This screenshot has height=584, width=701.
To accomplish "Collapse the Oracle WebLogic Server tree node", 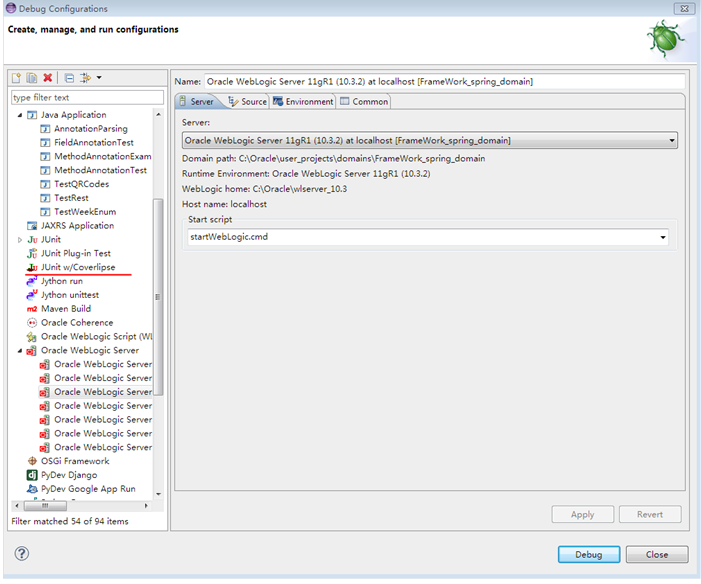I will pyautogui.click(x=20, y=351).
